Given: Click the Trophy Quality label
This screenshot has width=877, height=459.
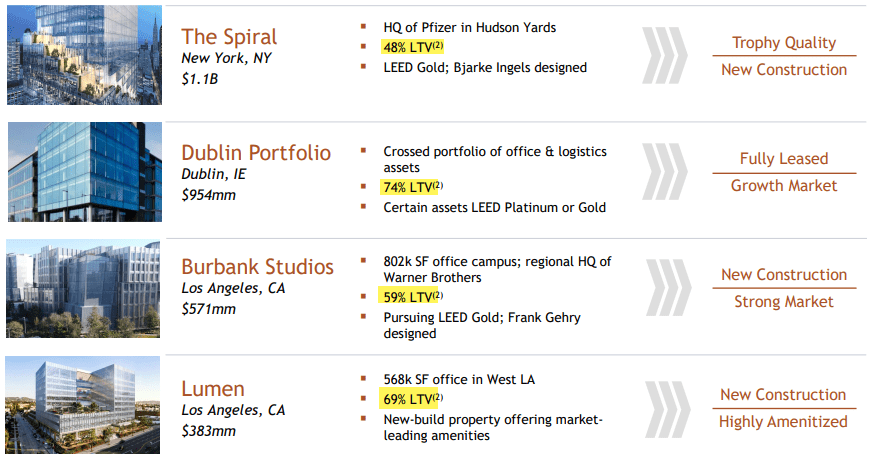Looking at the screenshot, I should pyautogui.click(x=784, y=43).
